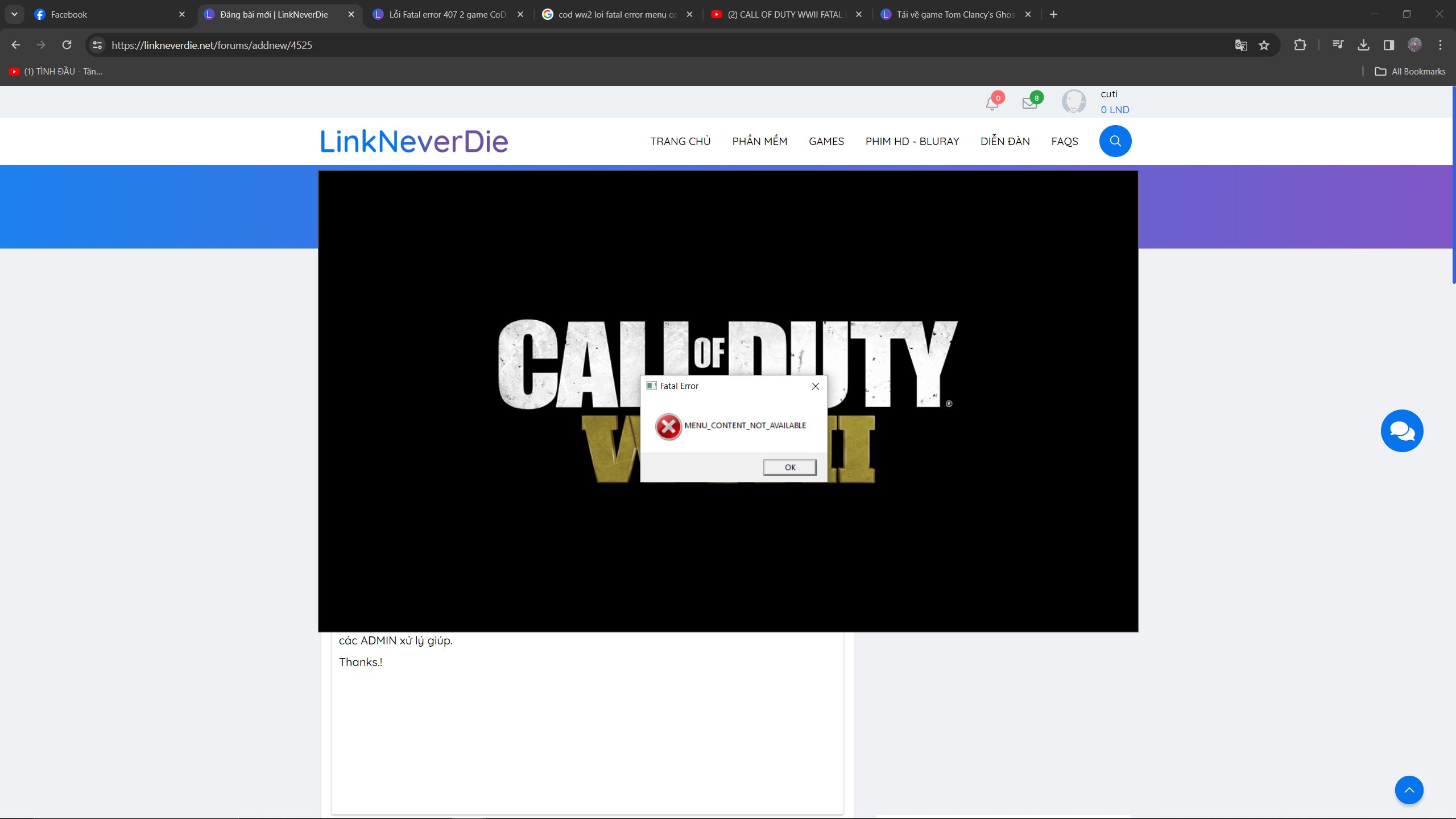Open the floating chat bubble widget
1456x819 pixels.
[1402, 431]
